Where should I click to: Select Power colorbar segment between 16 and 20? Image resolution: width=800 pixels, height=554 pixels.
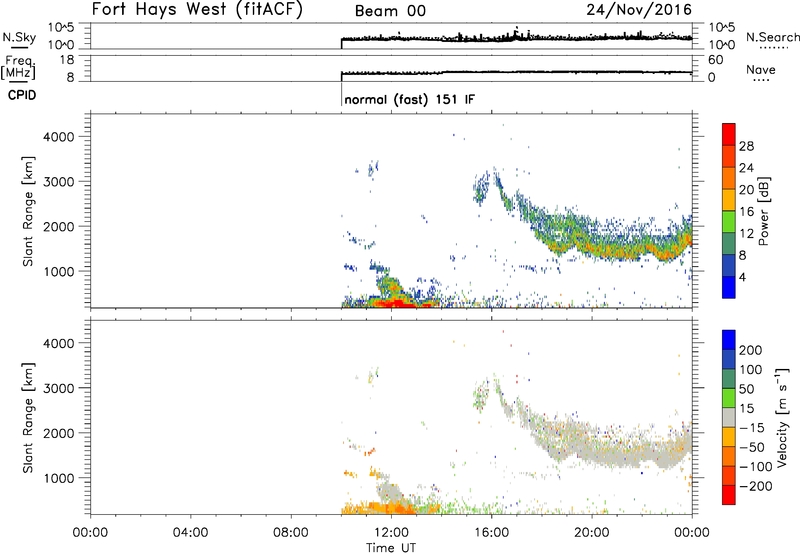(x=729, y=200)
